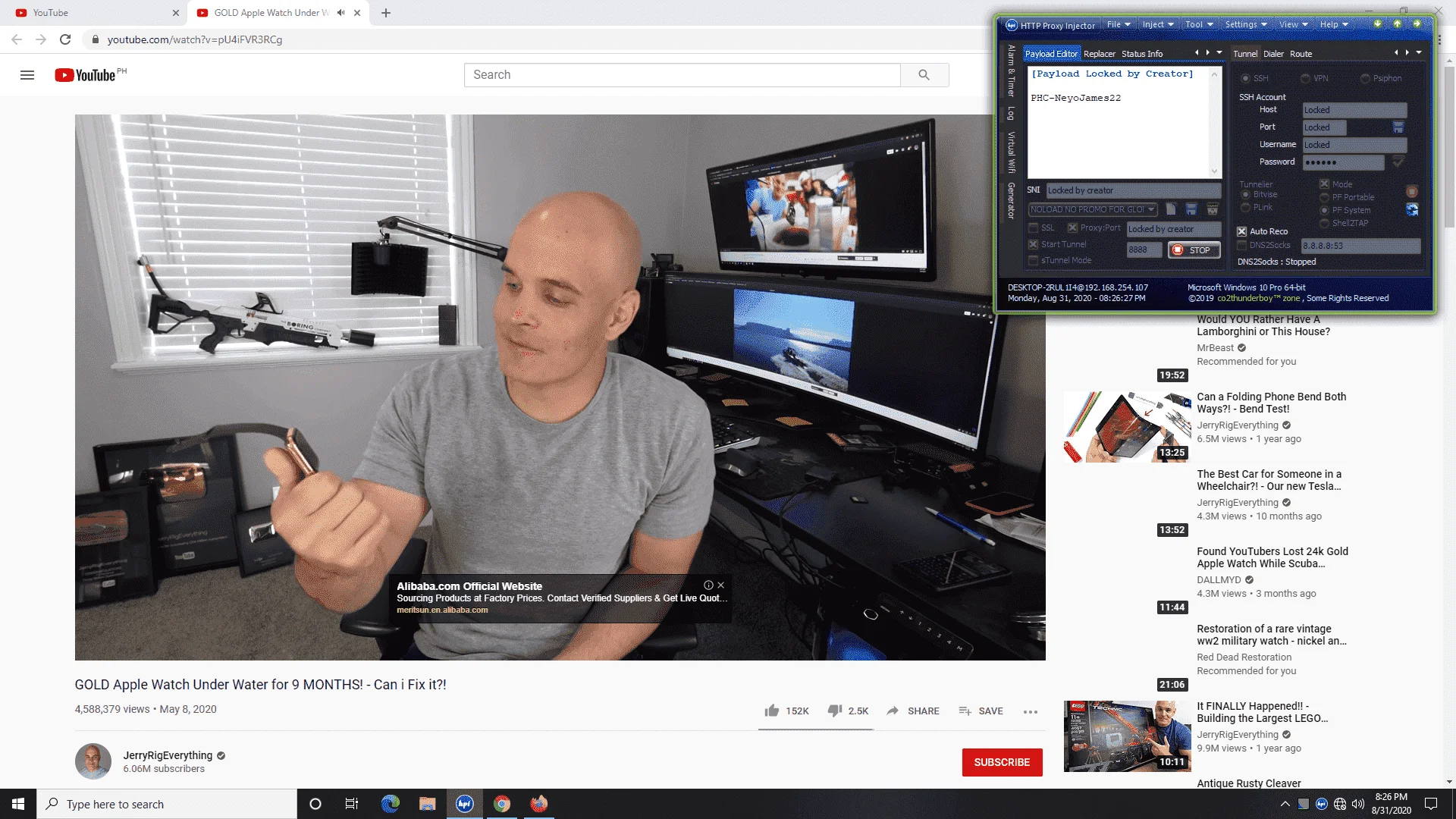Subscribe to JerryRigEverything channel
Image resolution: width=1456 pixels, height=819 pixels.
(1002, 762)
